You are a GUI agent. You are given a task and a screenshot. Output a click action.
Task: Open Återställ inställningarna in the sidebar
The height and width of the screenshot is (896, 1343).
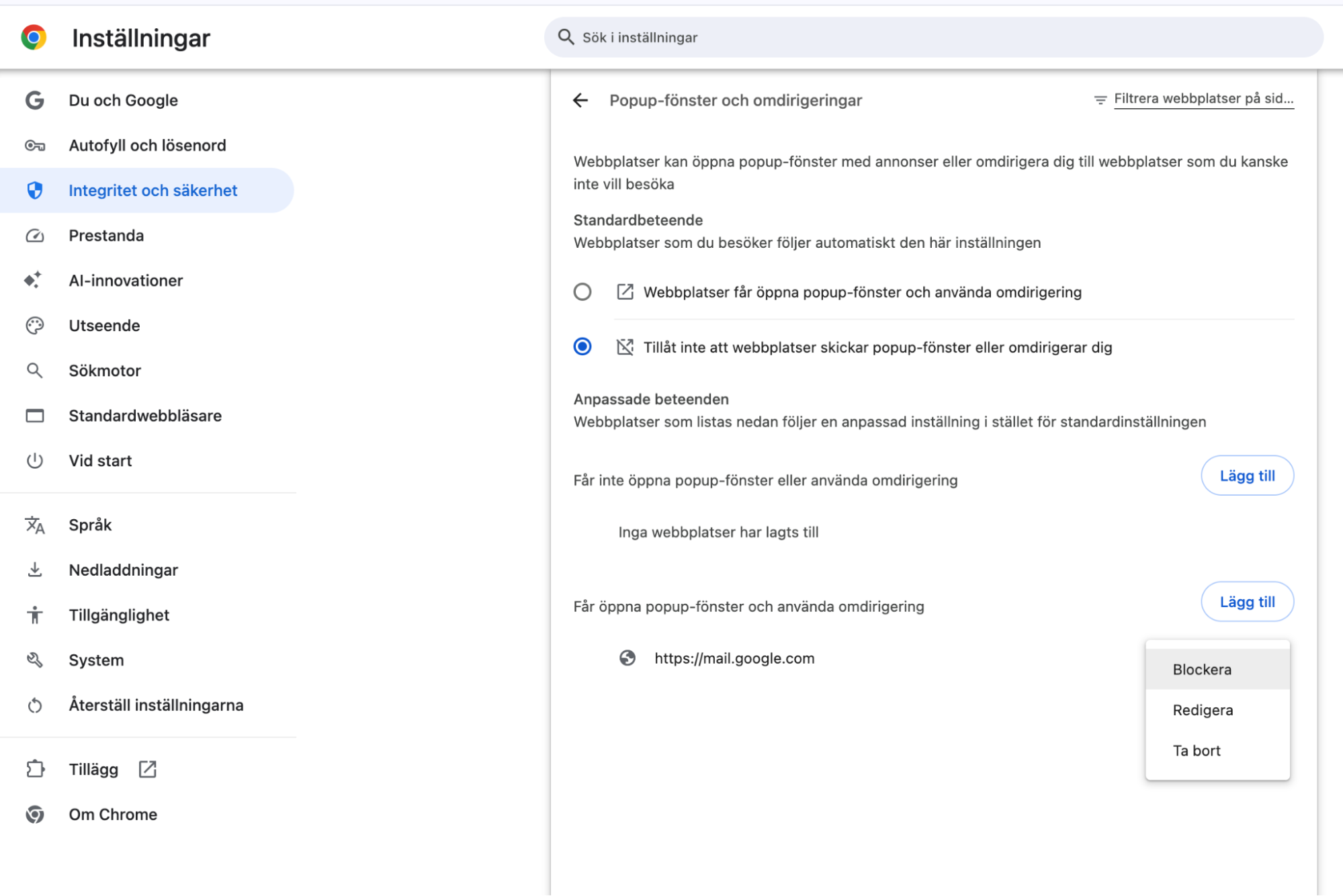pos(148,705)
